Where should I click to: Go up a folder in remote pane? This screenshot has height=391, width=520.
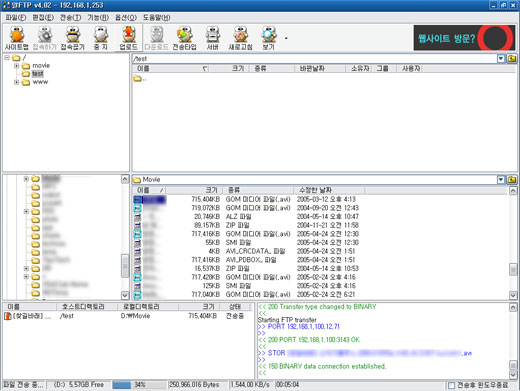click(512, 59)
